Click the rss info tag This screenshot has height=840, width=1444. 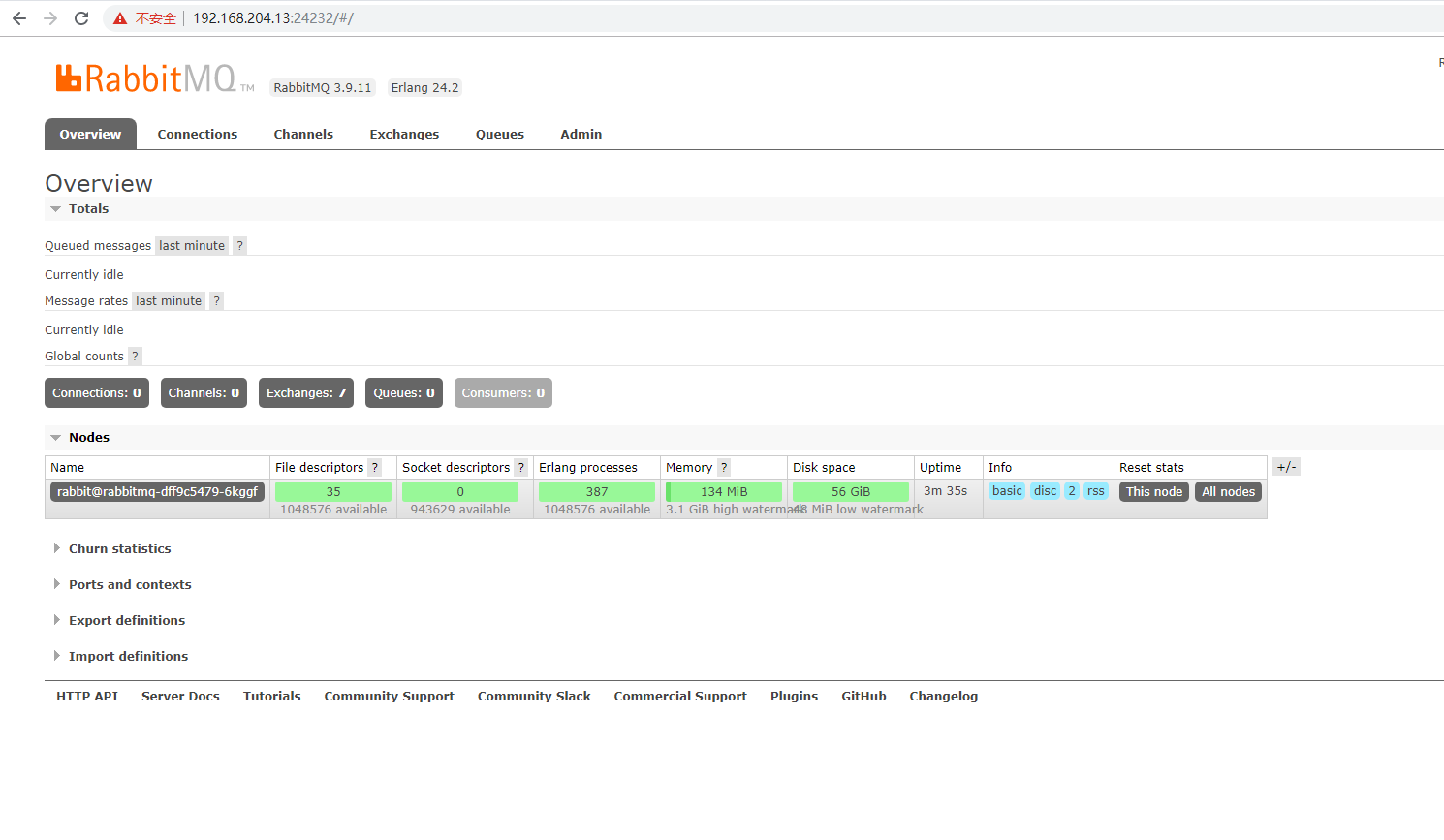coord(1096,490)
